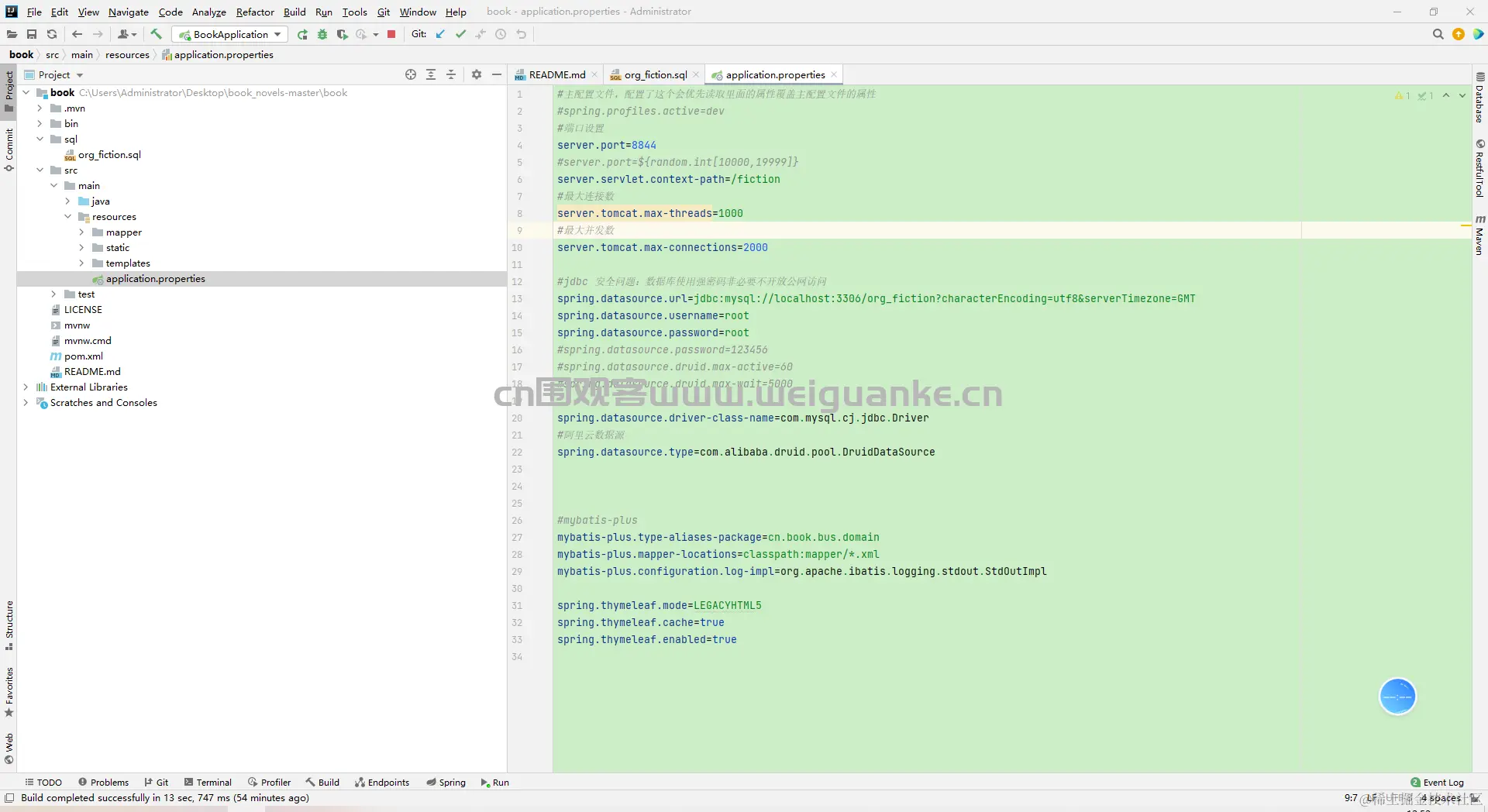
Task: Select opened file in Project tree
Action: (x=411, y=74)
